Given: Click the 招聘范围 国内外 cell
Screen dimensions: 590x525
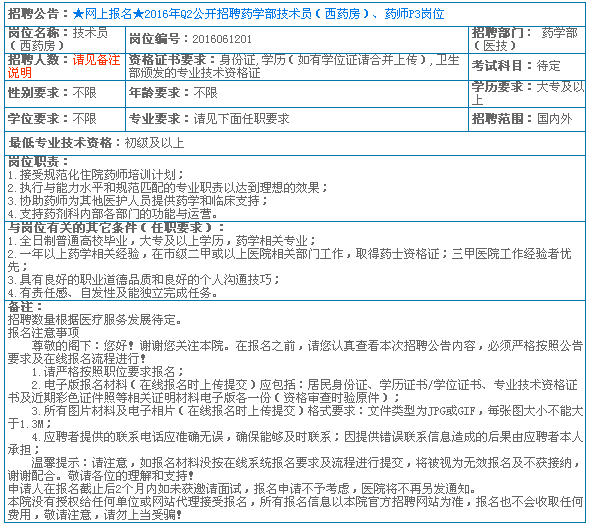Looking at the screenshot, I should pyautogui.click(x=526, y=119).
